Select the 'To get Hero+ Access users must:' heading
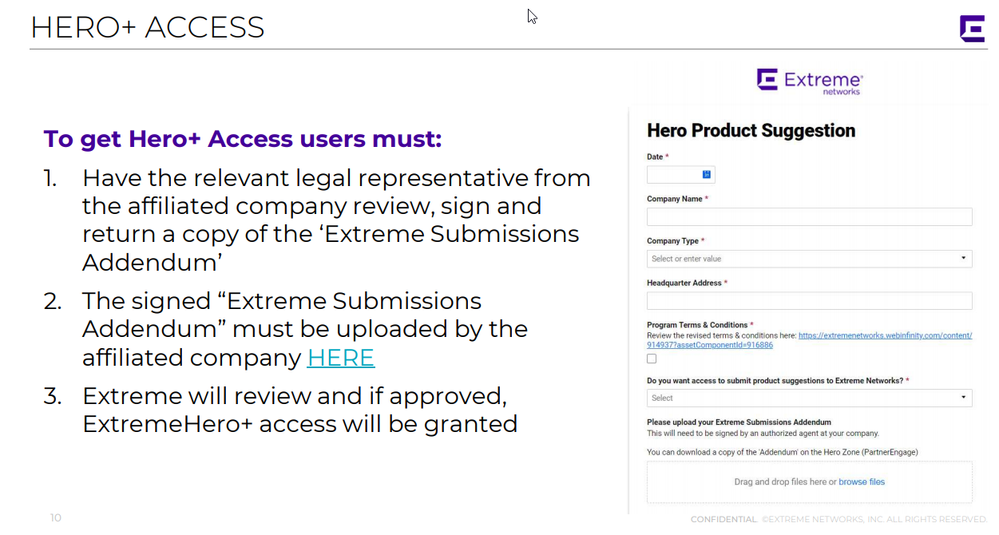The height and width of the screenshot is (535, 999). pos(242,139)
